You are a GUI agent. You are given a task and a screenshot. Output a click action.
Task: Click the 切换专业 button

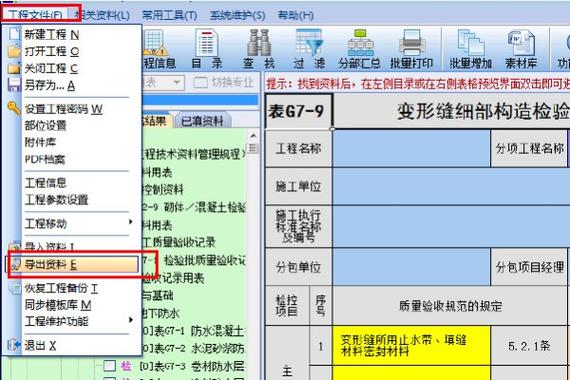(x=224, y=83)
